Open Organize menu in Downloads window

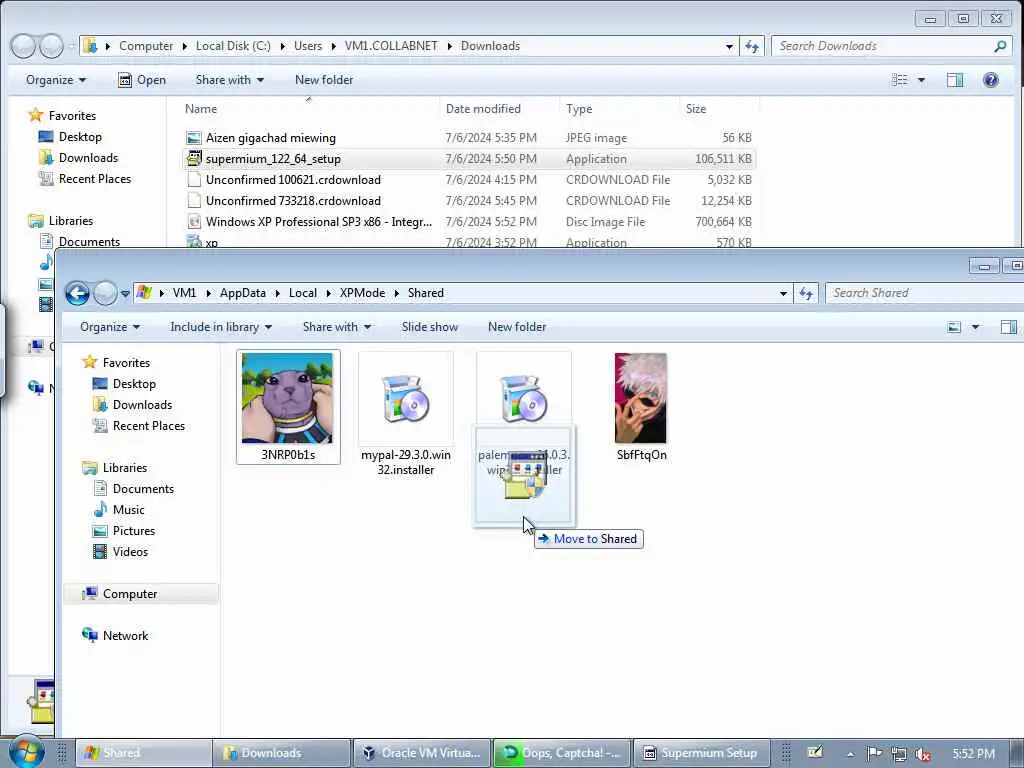click(56, 80)
